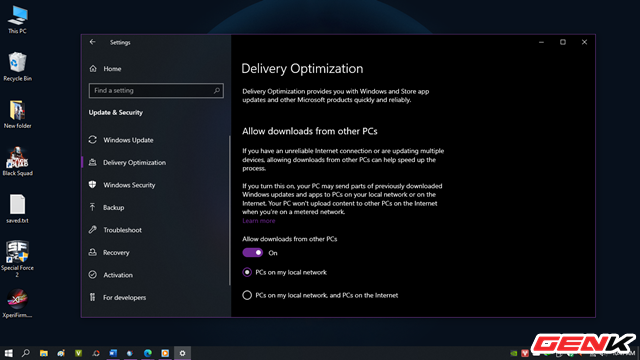Open File Explorer from the taskbar
This screenshot has width=640, height=360.
tap(44, 353)
